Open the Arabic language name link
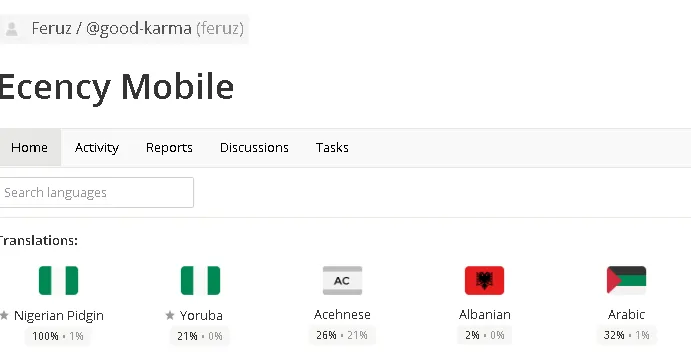This screenshot has height=361, width=691. (x=626, y=315)
